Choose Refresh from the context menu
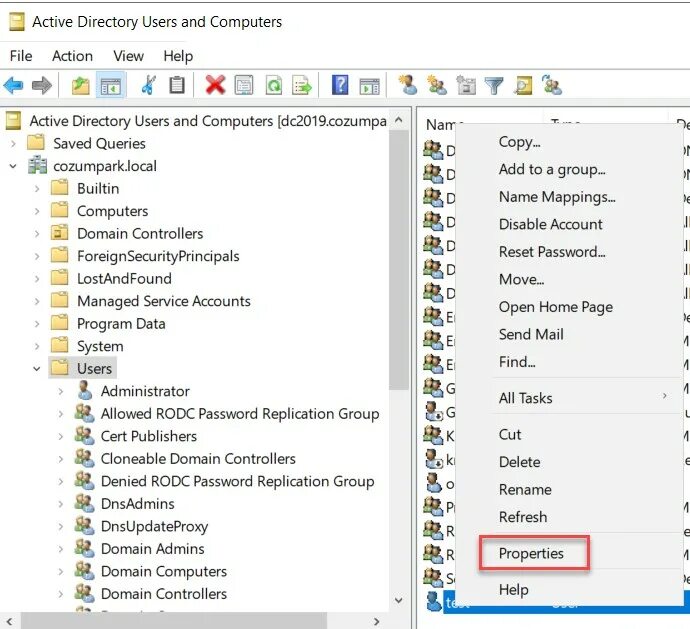This screenshot has width=690, height=629. (523, 517)
